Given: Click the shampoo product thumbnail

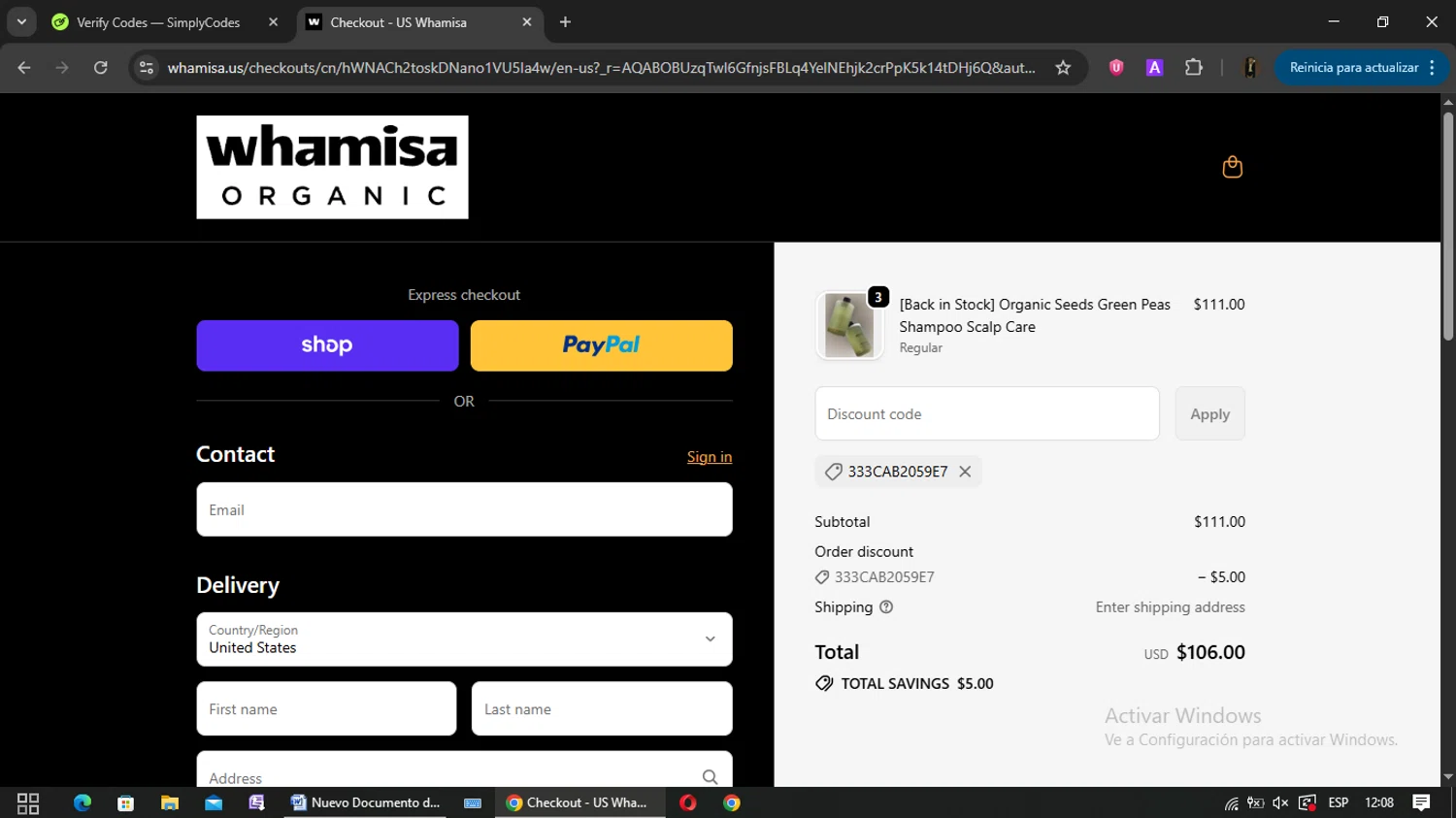Looking at the screenshot, I should coord(849,326).
